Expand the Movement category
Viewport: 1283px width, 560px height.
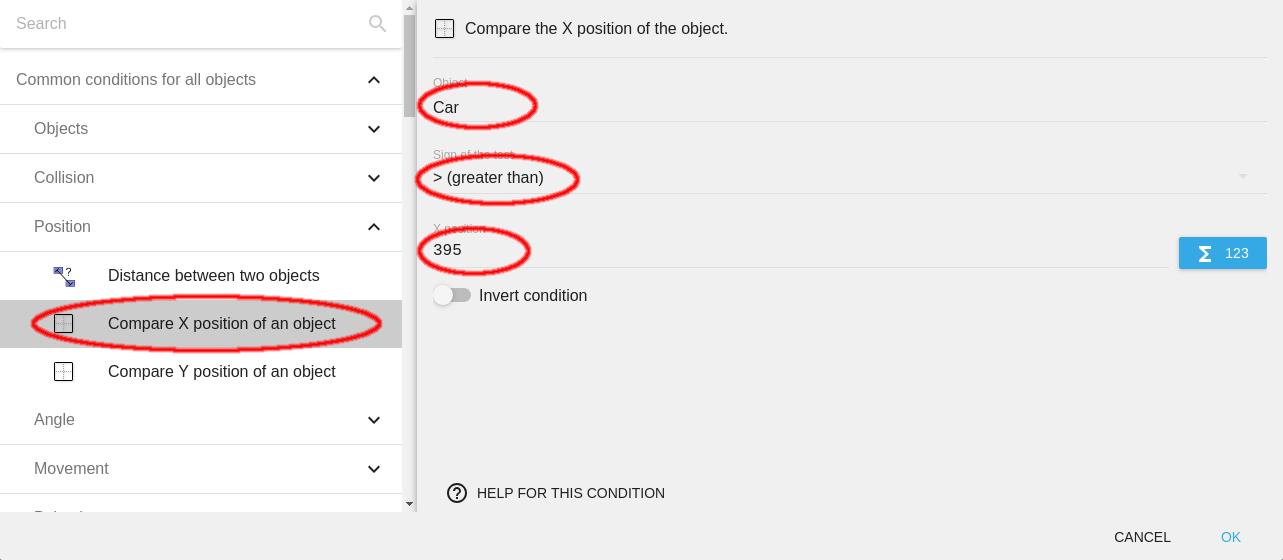tap(374, 469)
